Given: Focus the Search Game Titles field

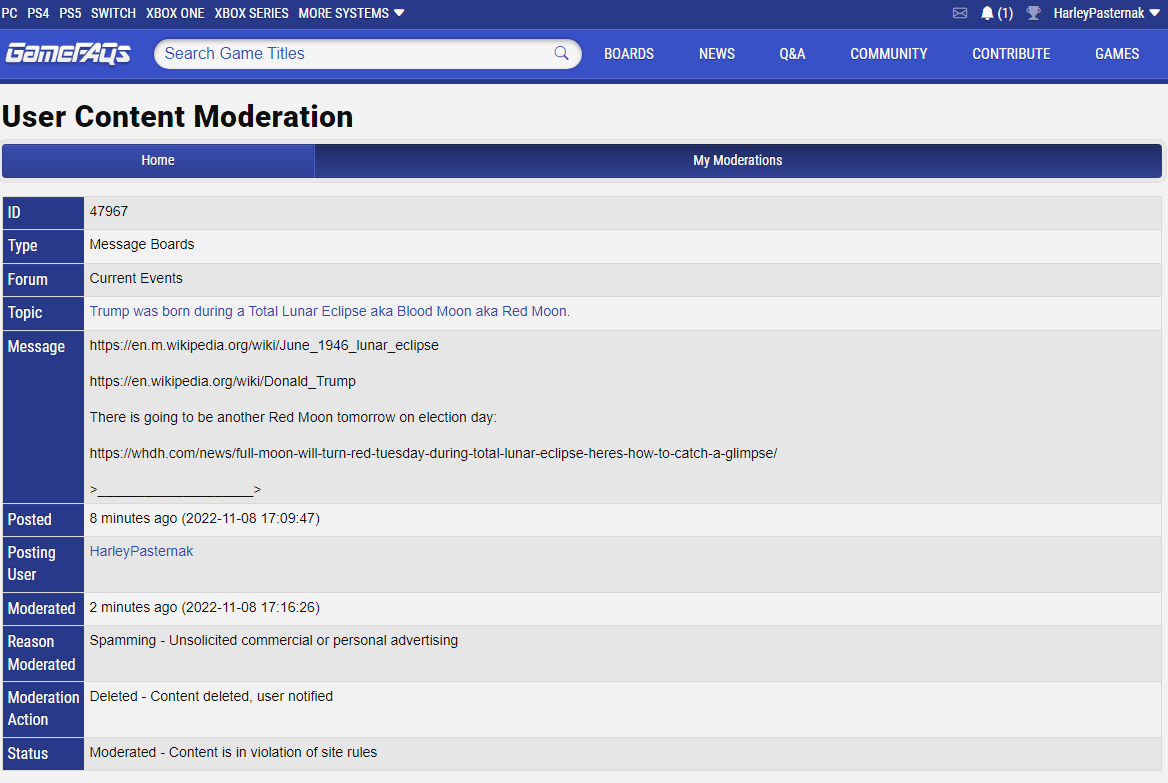Looking at the screenshot, I should point(367,54).
